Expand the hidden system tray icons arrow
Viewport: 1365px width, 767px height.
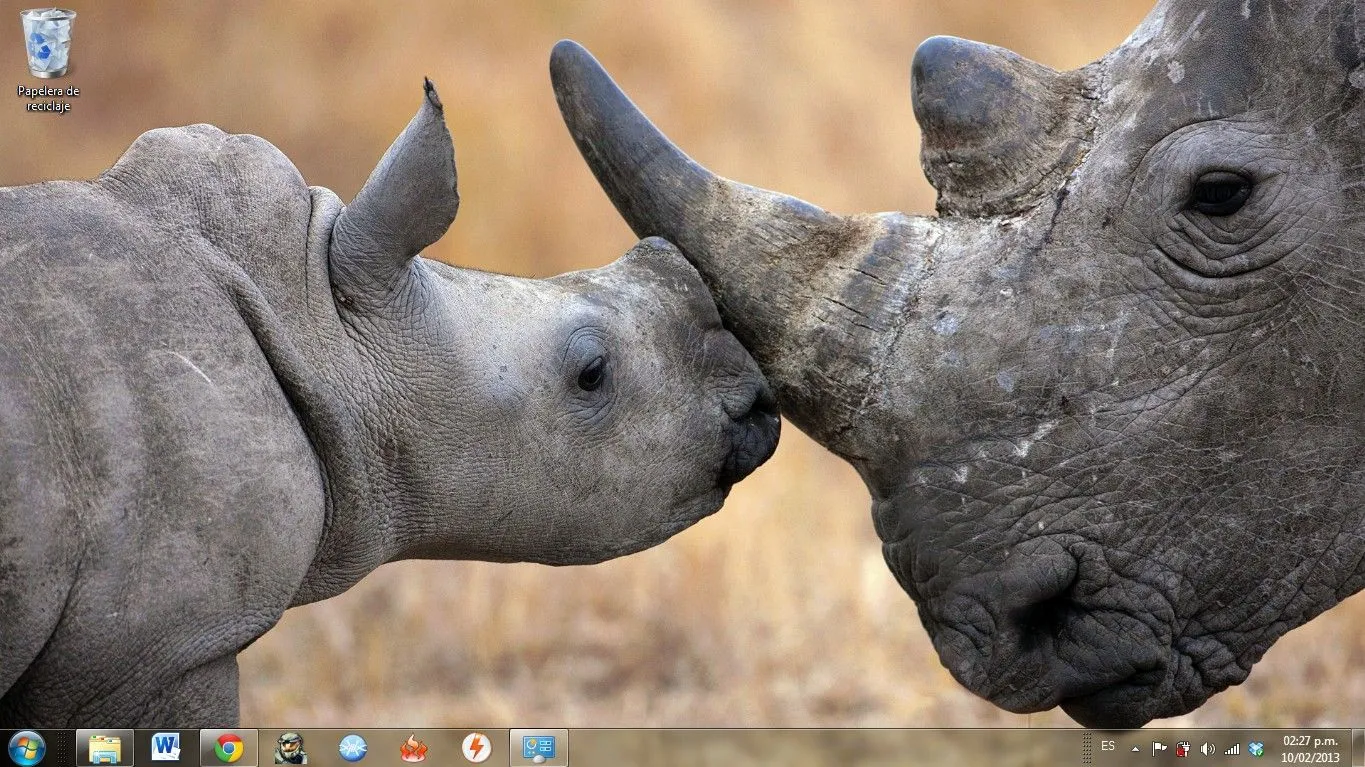tap(1136, 748)
